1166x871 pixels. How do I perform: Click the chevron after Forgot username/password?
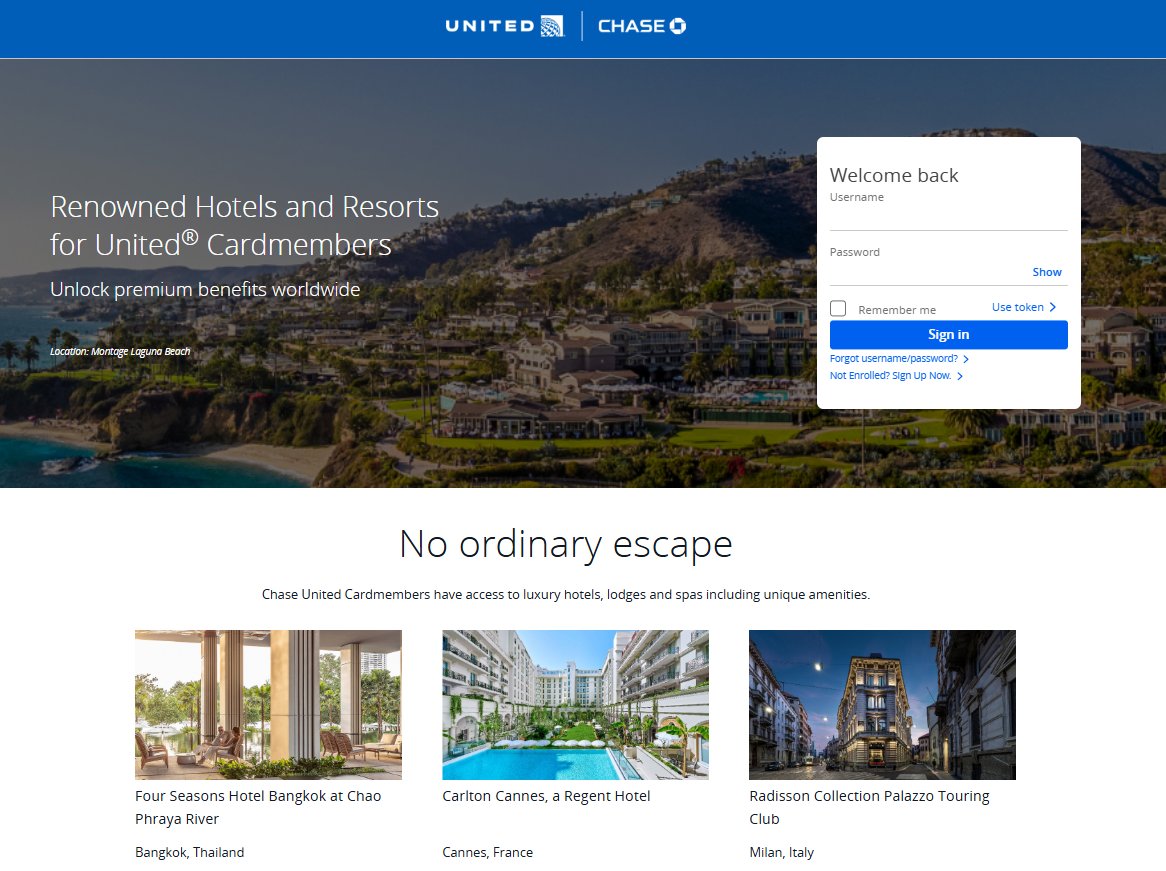click(x=966, y=359)
